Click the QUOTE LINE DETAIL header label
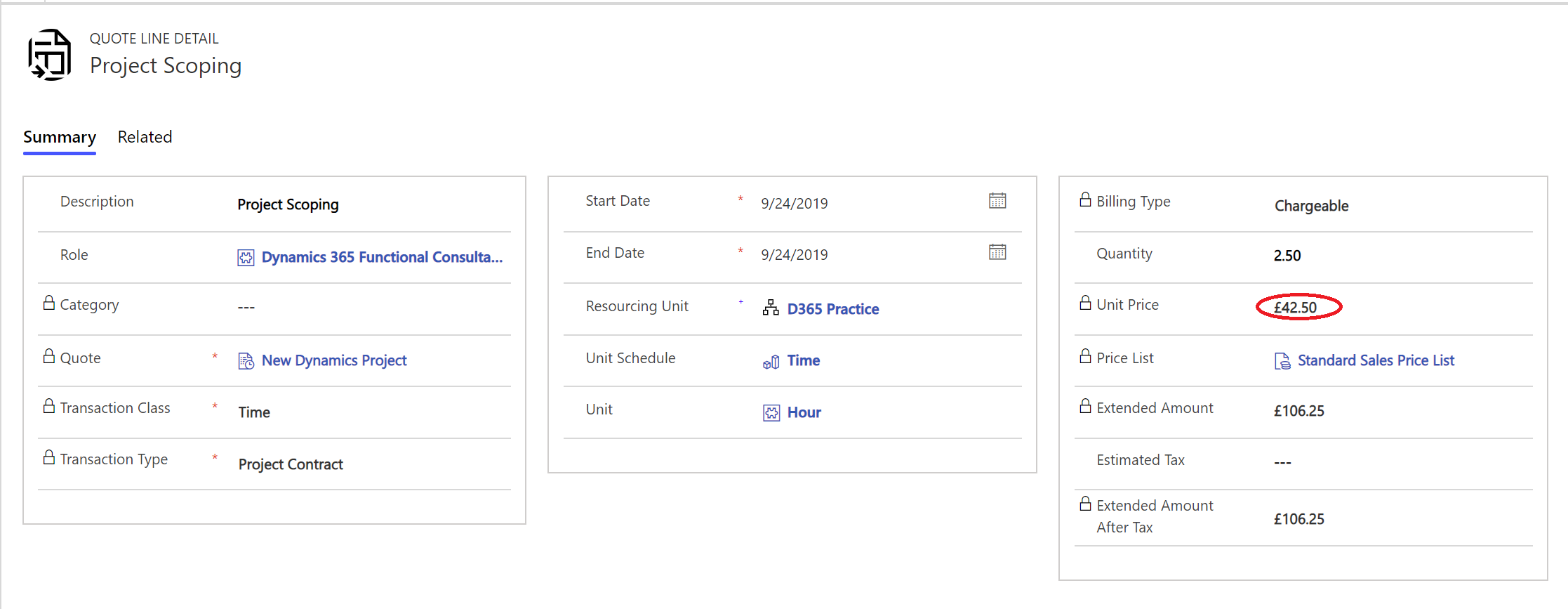Screen dimensions: 1568x609 pyautogui.click(x=154, y=39)
